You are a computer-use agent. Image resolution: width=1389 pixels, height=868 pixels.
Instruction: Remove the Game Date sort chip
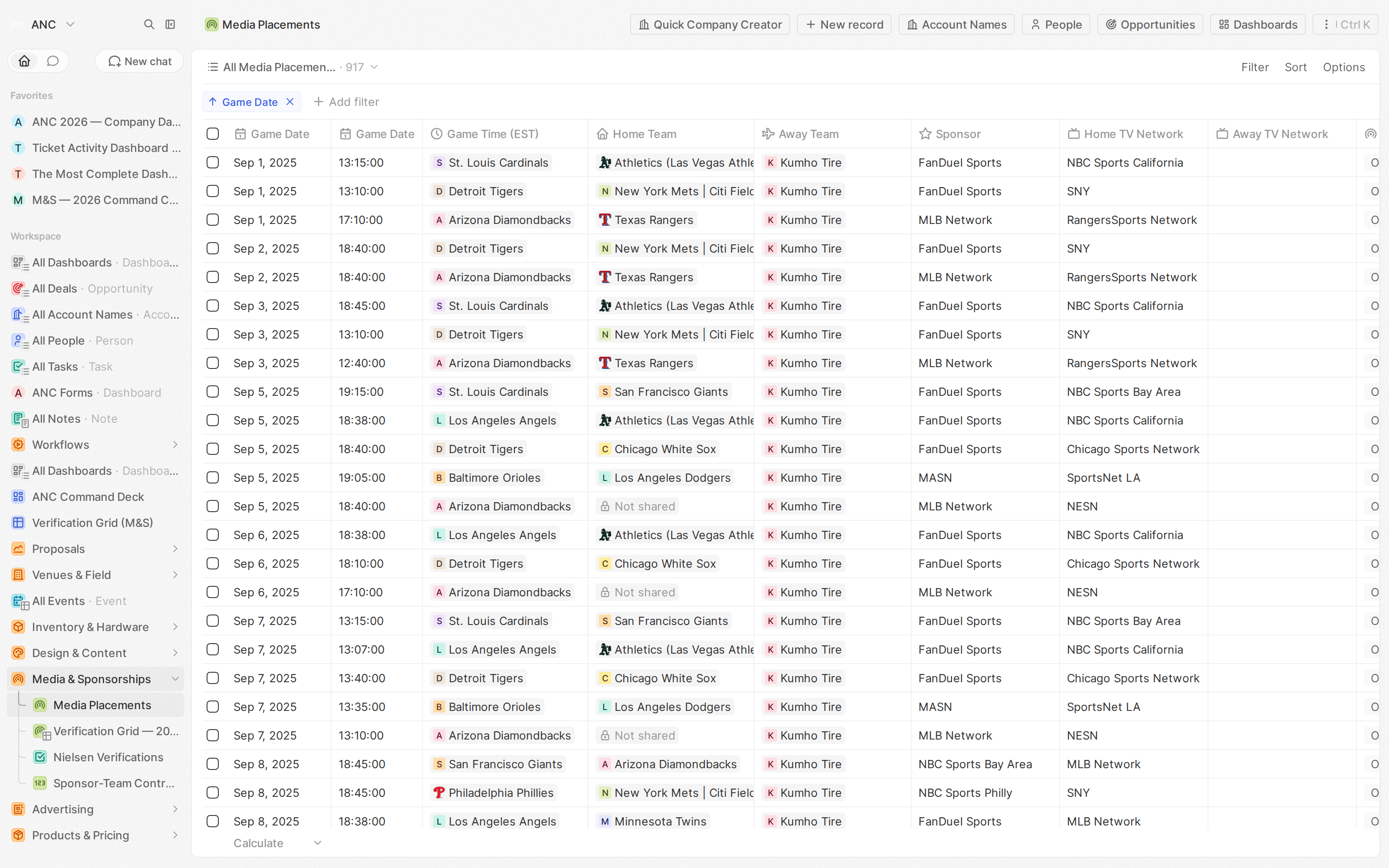click(x=290, y=102)
